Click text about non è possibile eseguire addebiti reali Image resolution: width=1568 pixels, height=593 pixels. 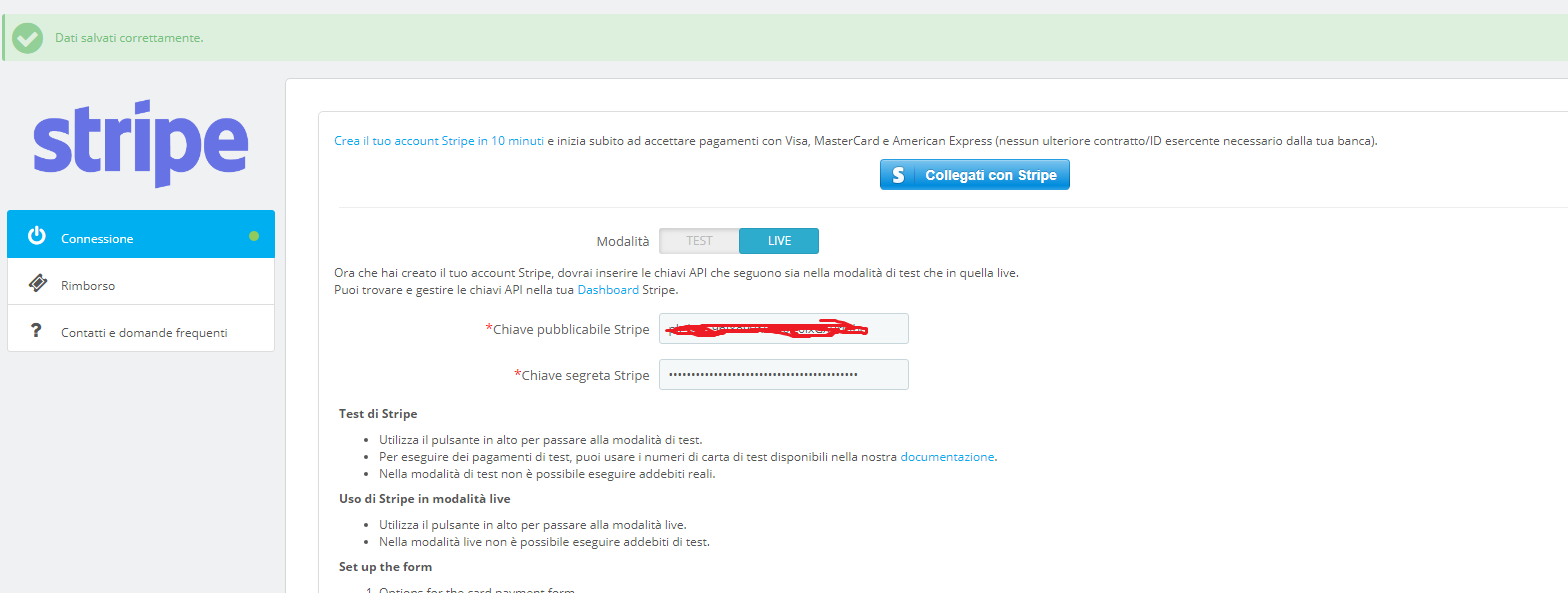click(x=547, y=474)
